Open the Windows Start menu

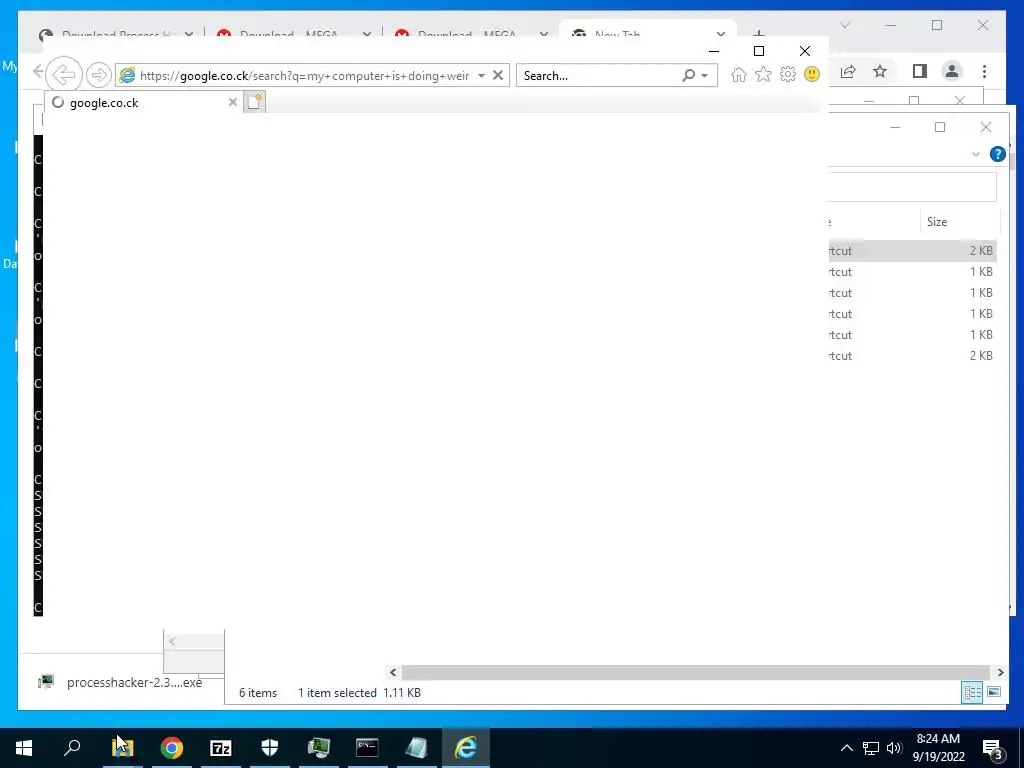click(x=24, y=748)
